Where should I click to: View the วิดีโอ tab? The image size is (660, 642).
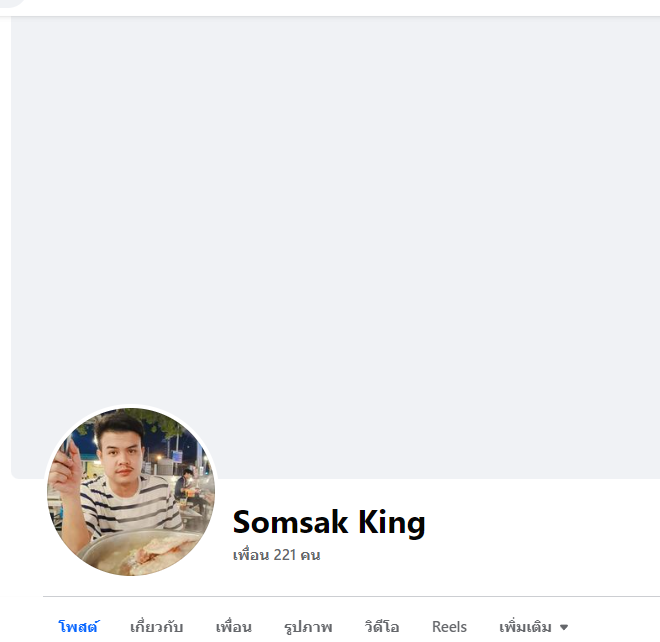coord(382,627)
